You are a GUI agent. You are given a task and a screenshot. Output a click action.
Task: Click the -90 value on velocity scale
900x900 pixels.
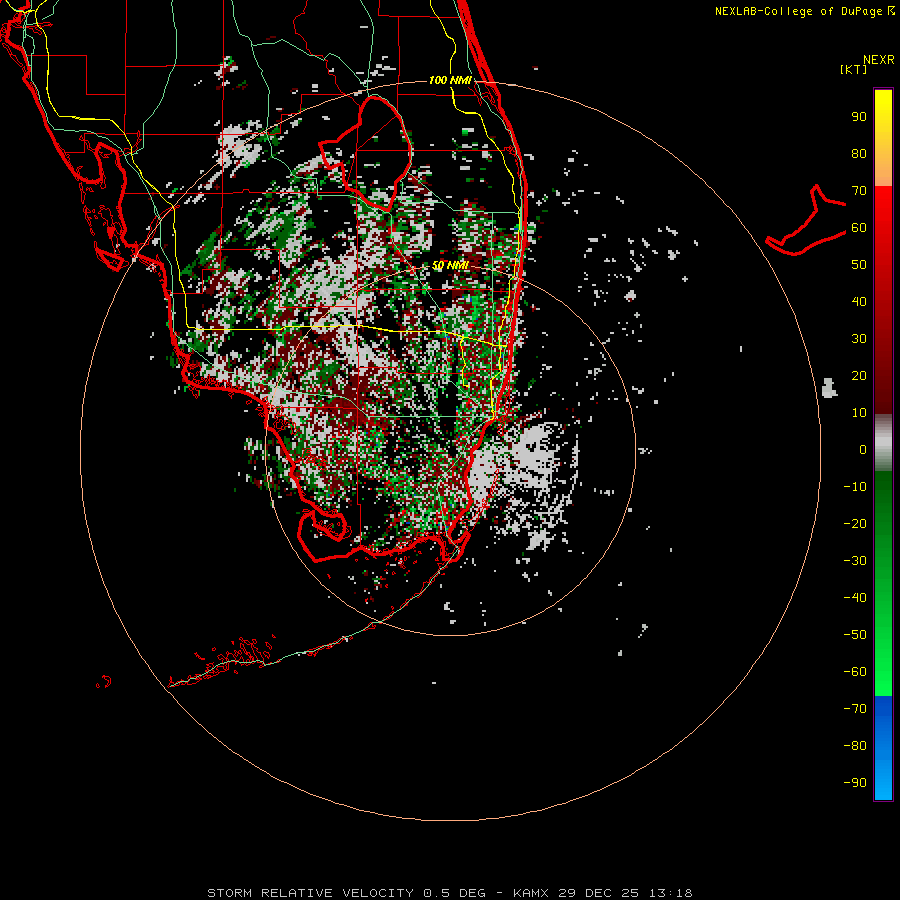pos(855,783)
